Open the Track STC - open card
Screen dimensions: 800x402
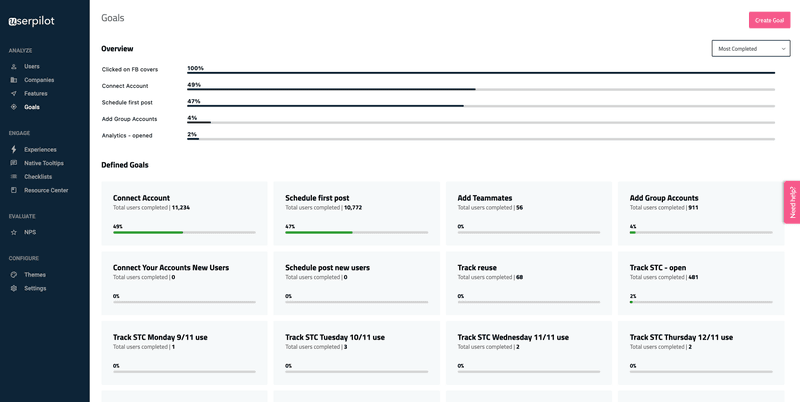point(701,283)
